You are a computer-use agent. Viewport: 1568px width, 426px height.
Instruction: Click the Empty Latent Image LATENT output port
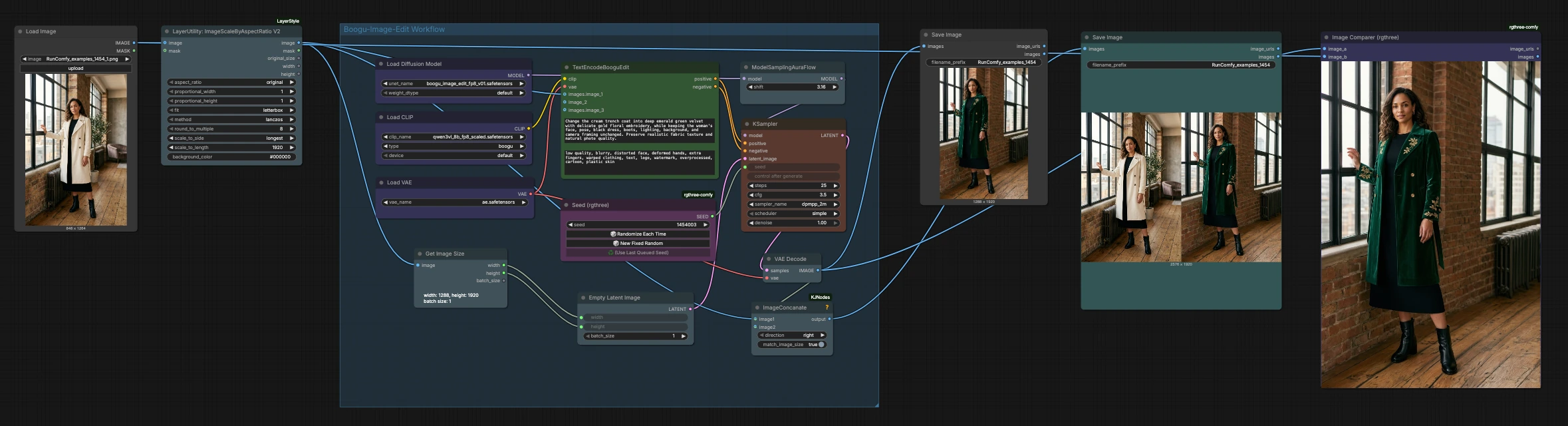tap(690, 309)
